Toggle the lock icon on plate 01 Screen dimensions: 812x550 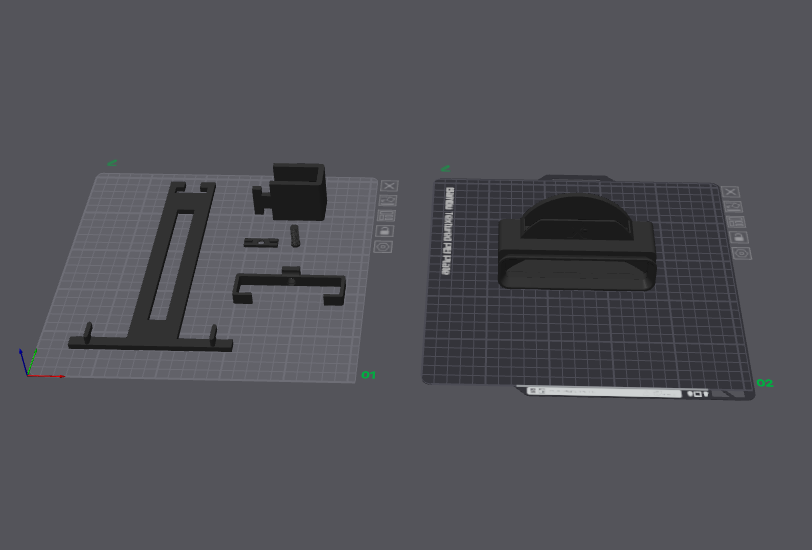tap(385, 231)
